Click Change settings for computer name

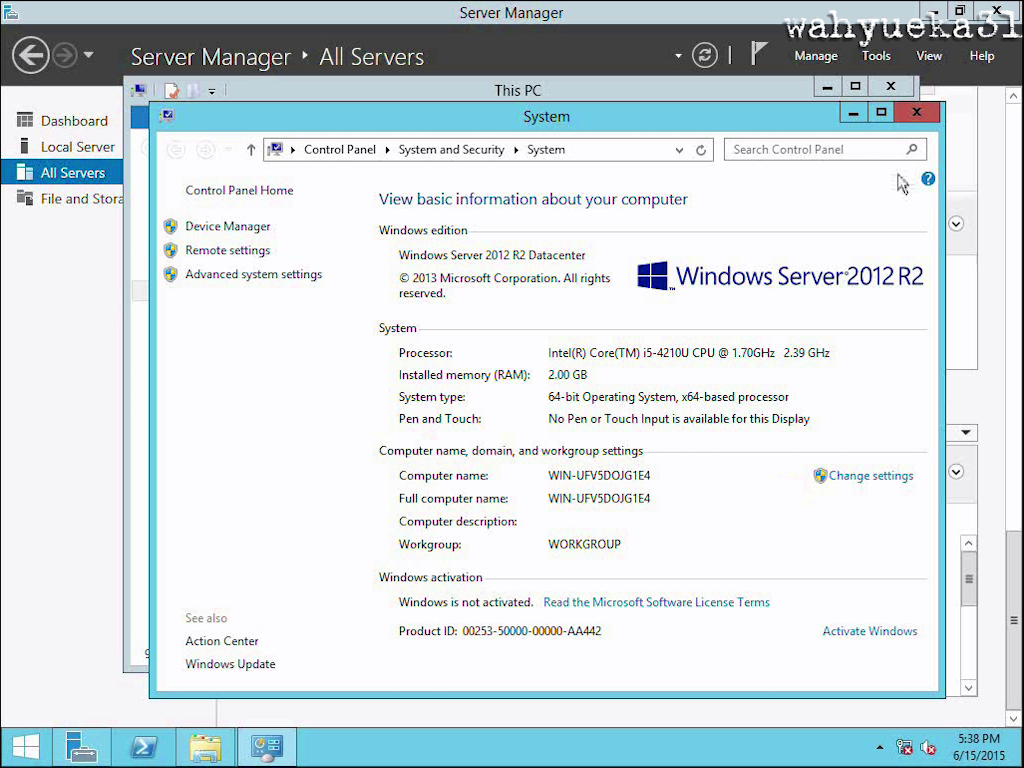click(871, 475)
